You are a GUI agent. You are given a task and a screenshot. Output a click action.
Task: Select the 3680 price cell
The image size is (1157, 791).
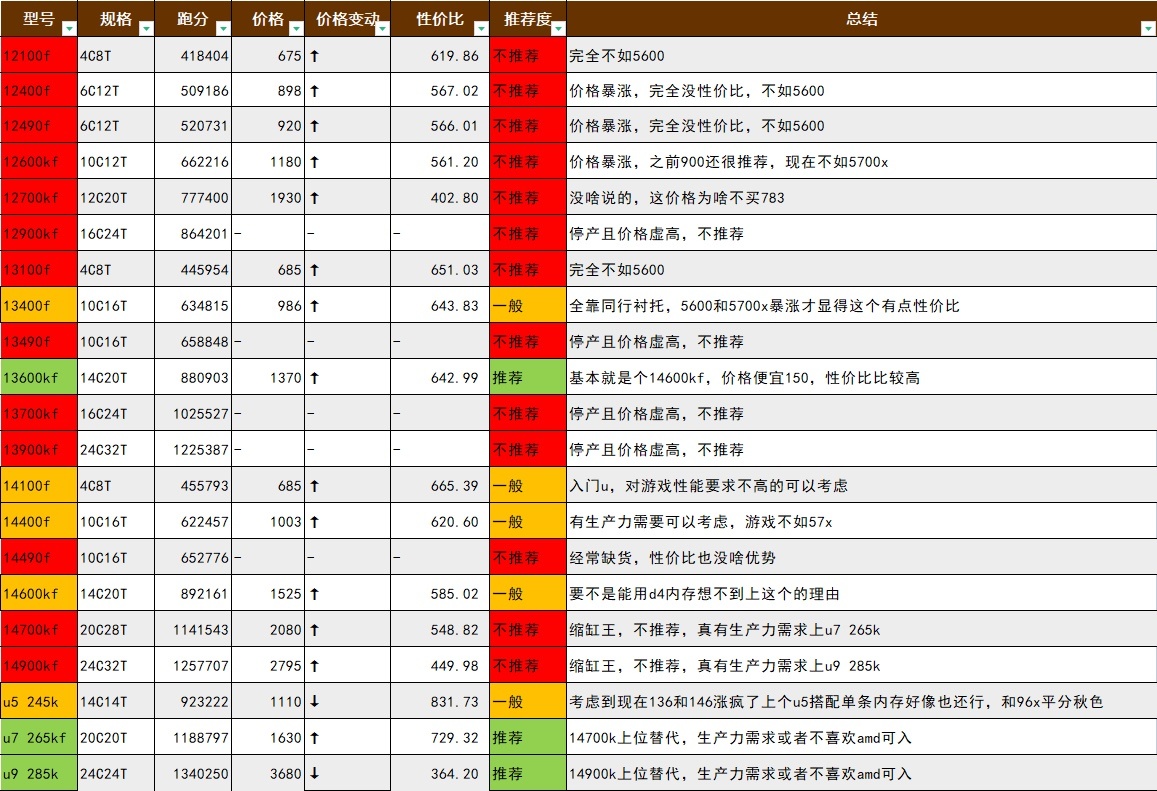(268, 774)
